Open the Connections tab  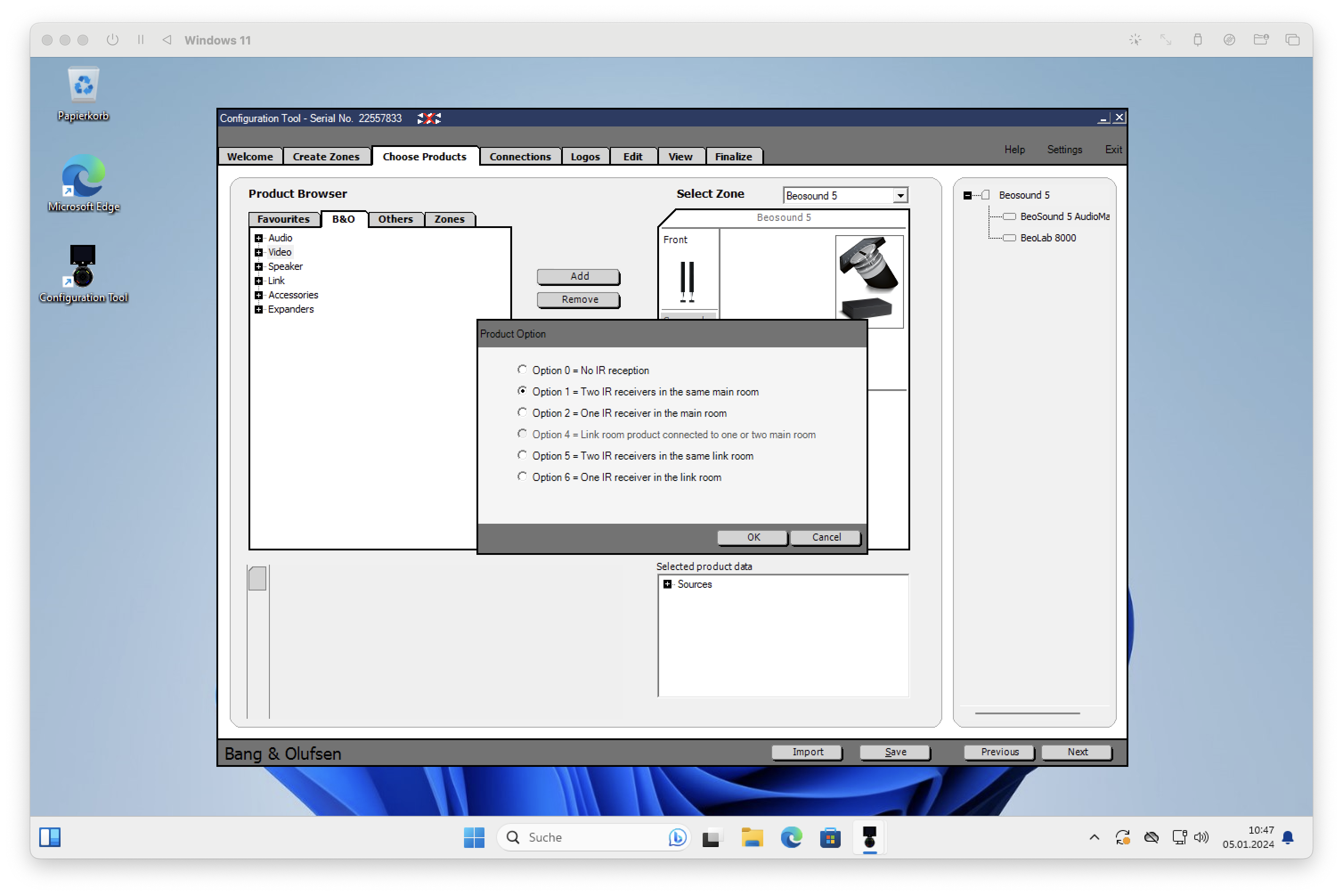pos(520,157)
